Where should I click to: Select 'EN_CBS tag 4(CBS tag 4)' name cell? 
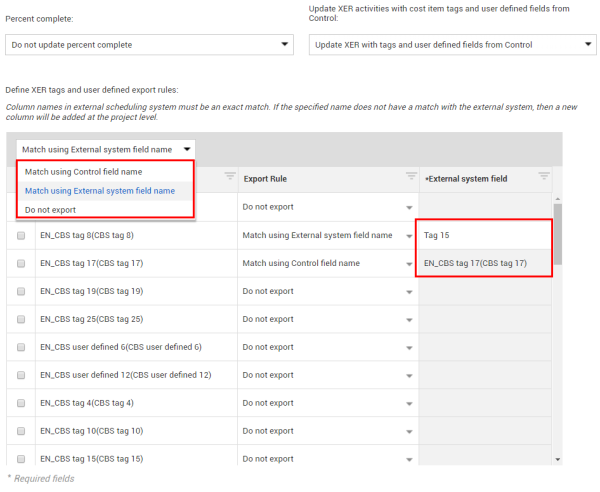coord(136,403)
